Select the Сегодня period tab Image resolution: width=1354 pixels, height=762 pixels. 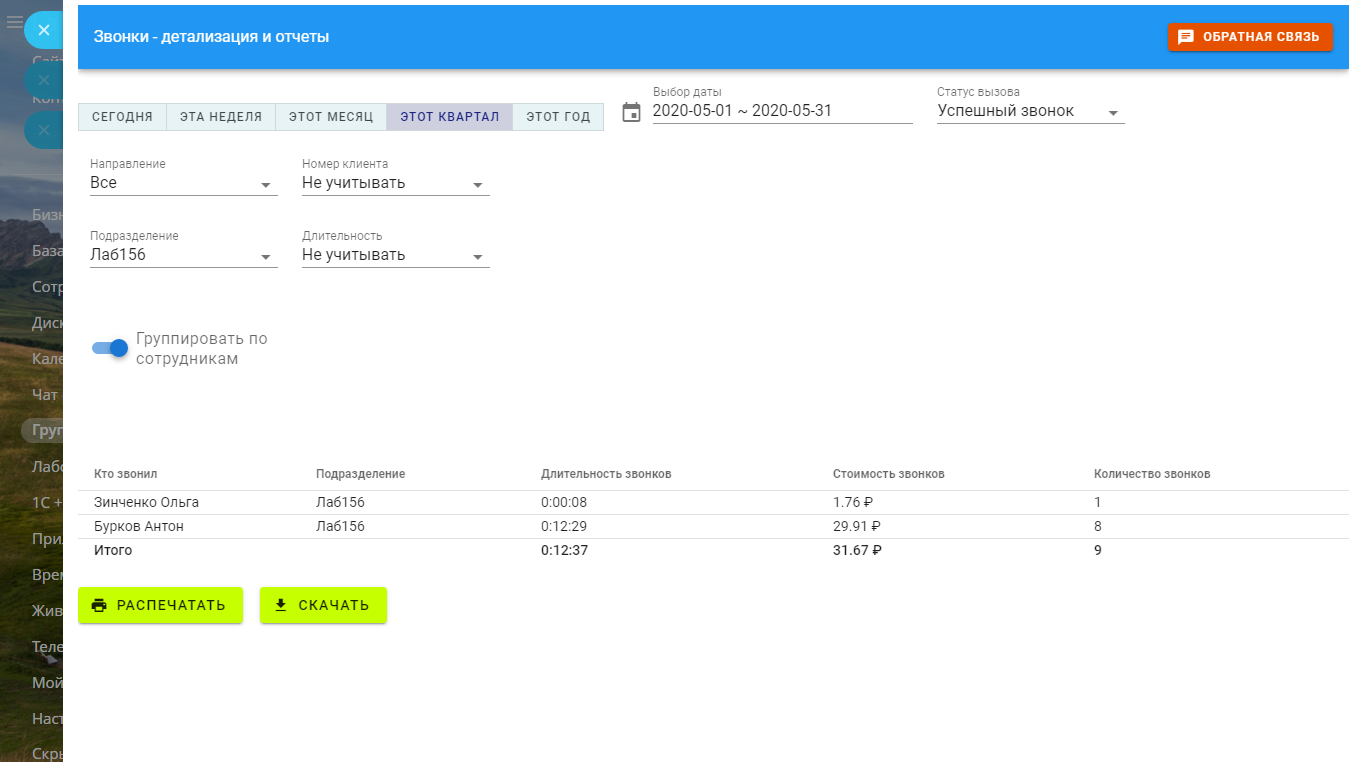(122, 117)
